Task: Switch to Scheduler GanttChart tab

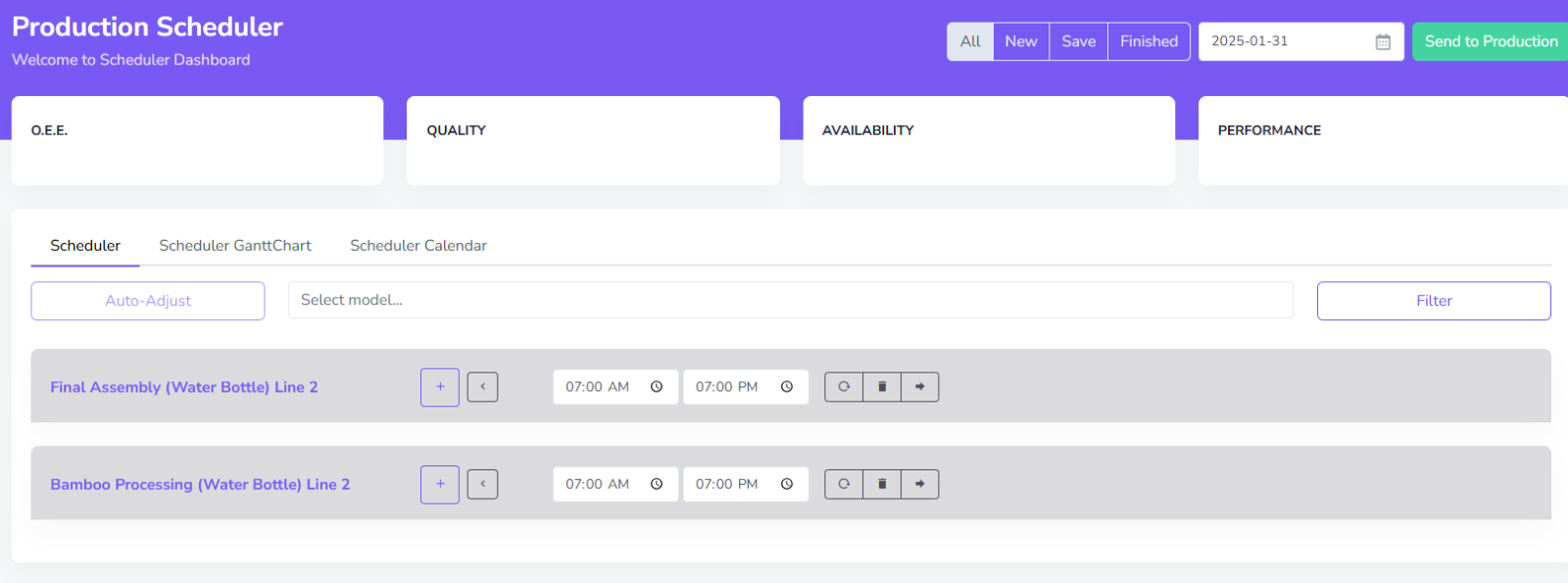Action: point(235,245)
